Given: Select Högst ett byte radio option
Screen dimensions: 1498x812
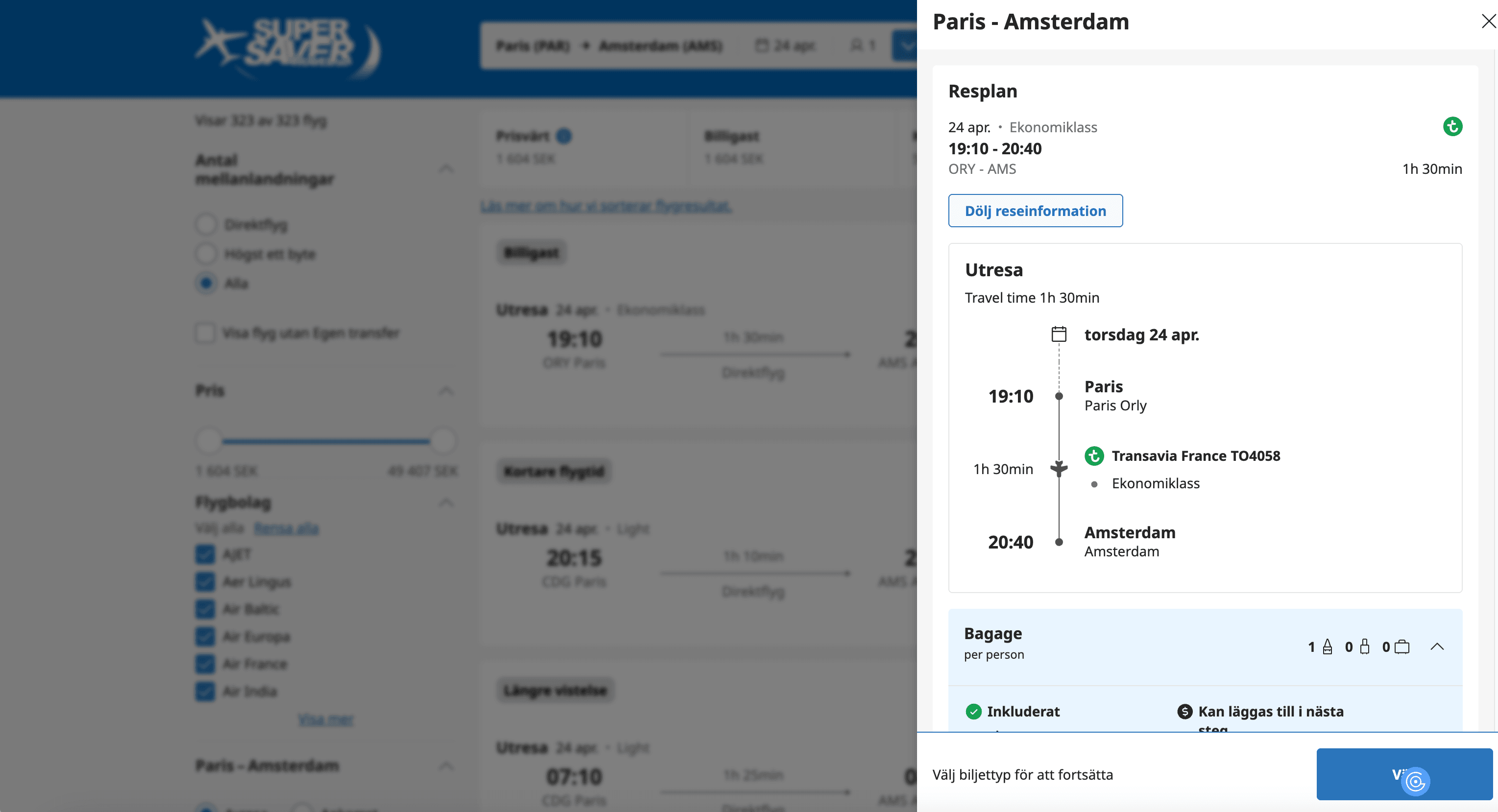Looking at the screenshot, I should [x=206, y=254].
